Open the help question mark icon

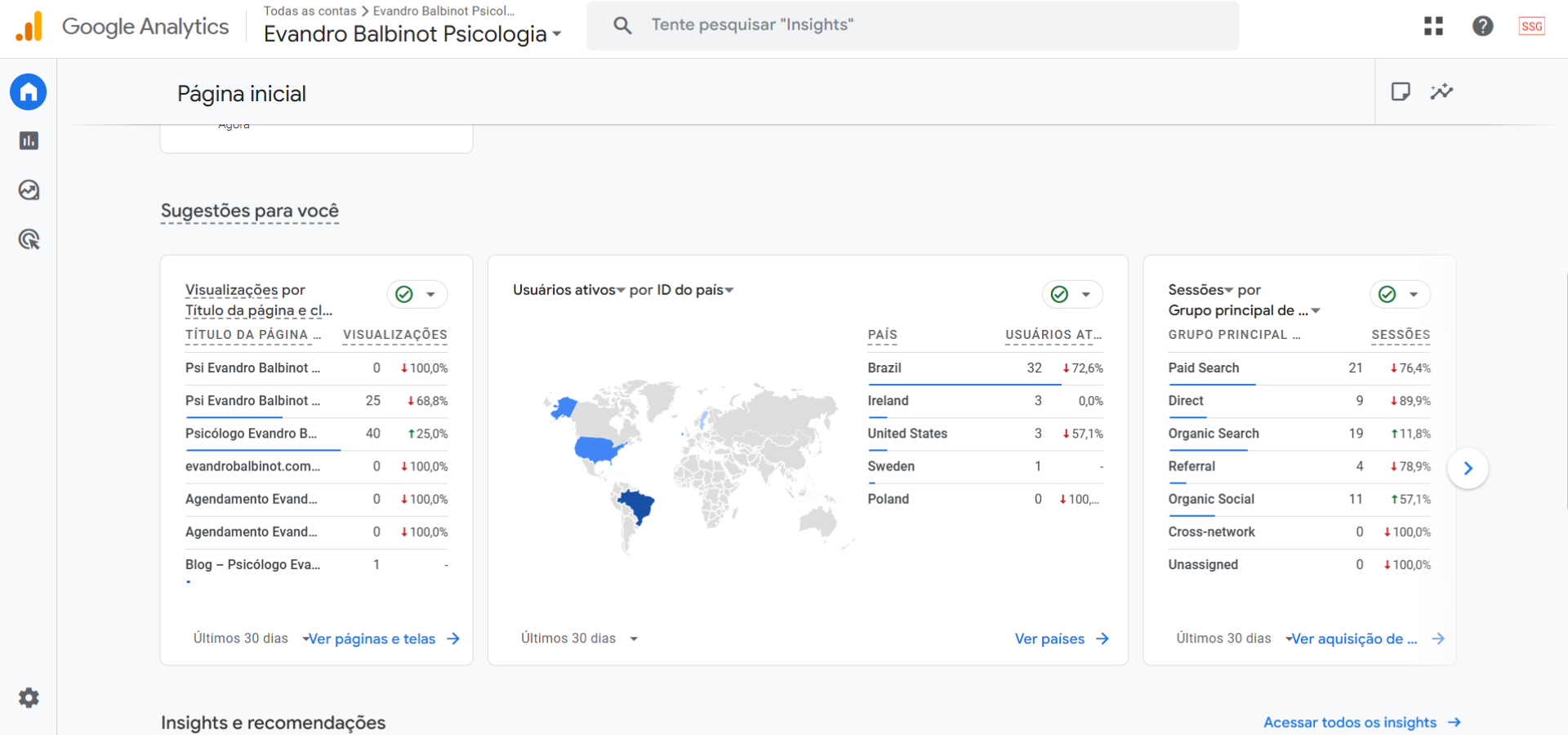1483,26
